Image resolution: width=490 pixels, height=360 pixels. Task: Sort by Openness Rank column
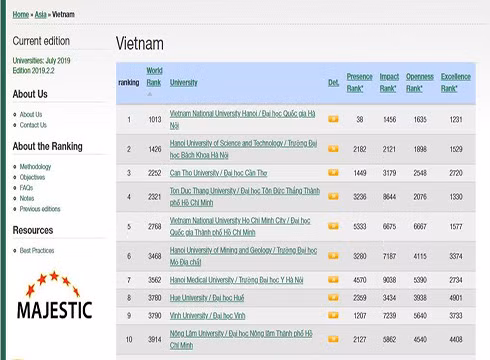click(x=420, y=83)
